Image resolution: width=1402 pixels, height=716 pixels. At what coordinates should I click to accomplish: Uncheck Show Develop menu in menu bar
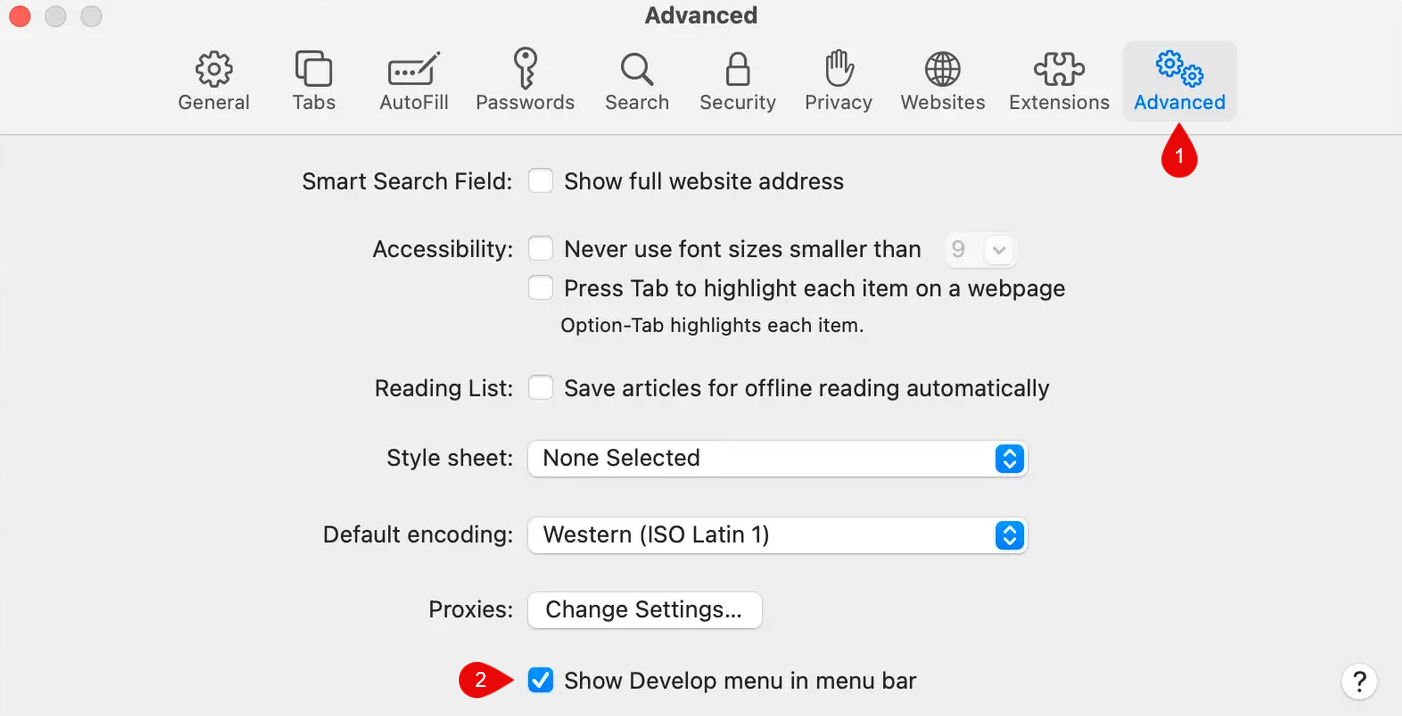coord(541,681)
